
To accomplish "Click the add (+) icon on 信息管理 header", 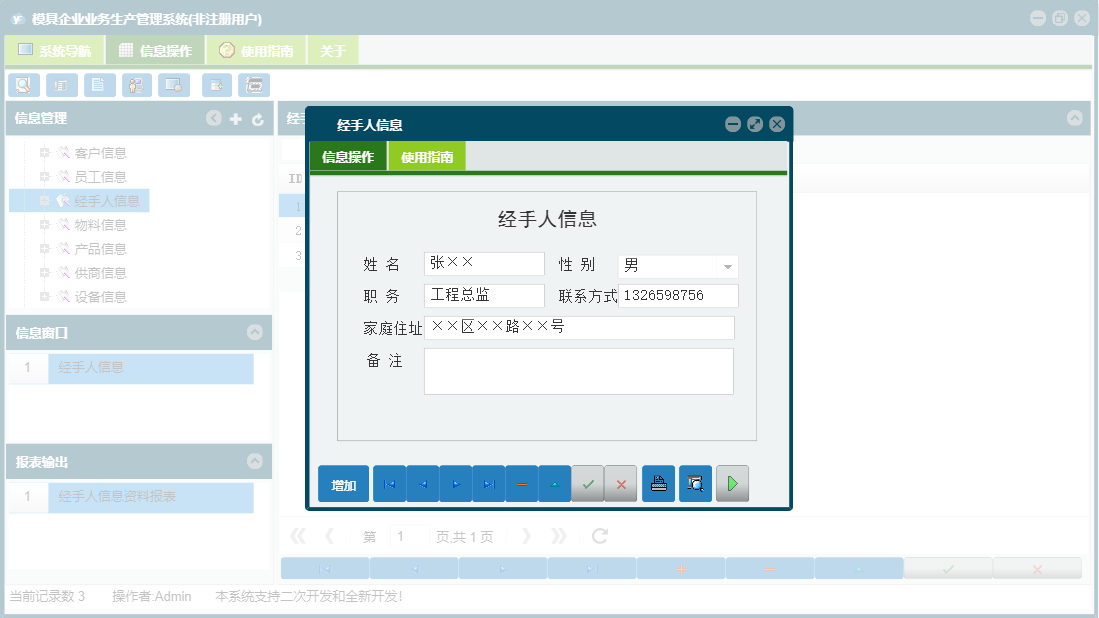I will click(x=235, y=118).
